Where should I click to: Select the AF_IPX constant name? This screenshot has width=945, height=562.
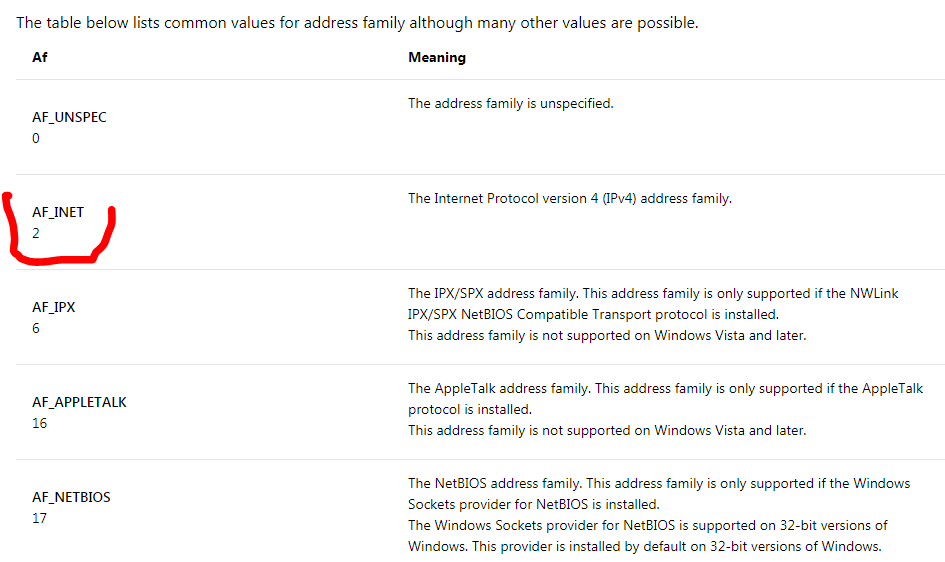coord(53,307)
